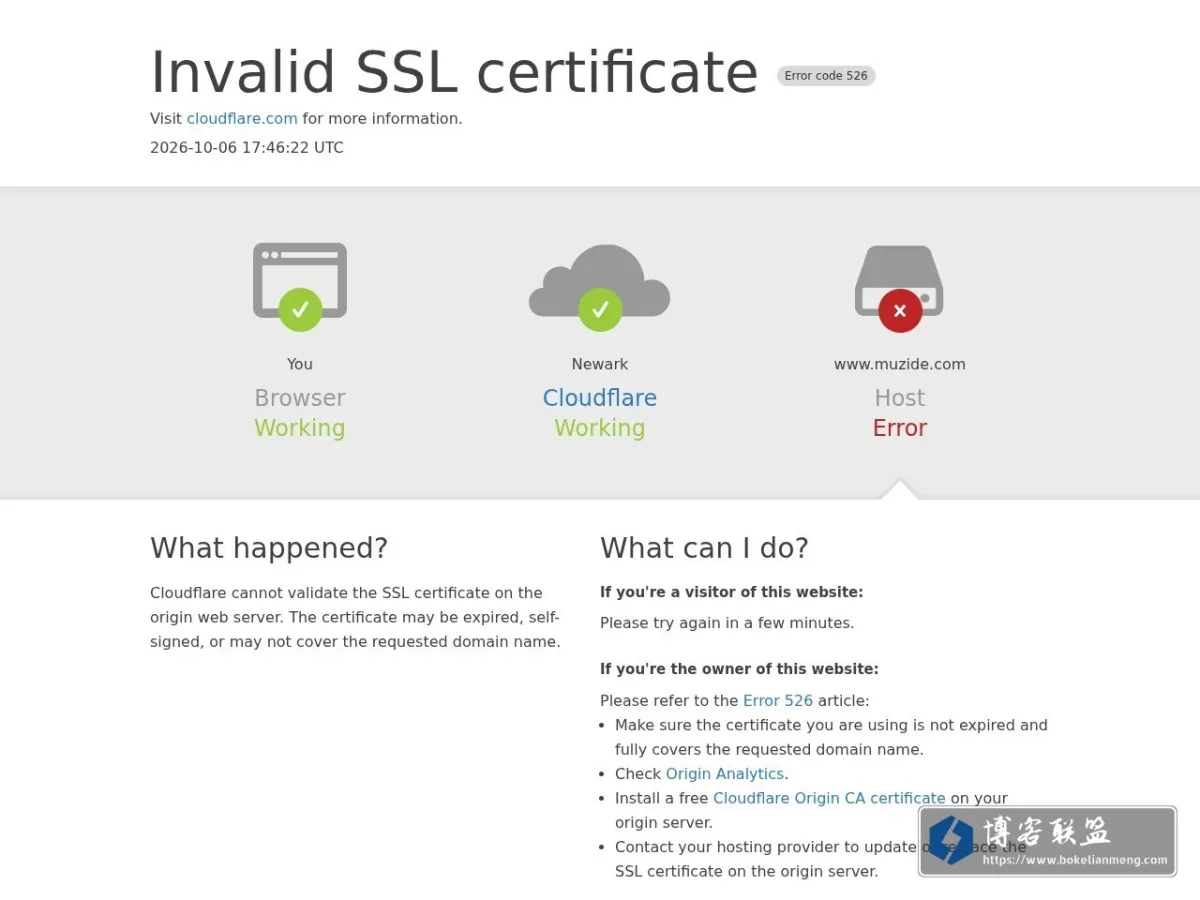1200x900 pixels.
Task: Click the What happened? heading
Action: coord(269,548)
